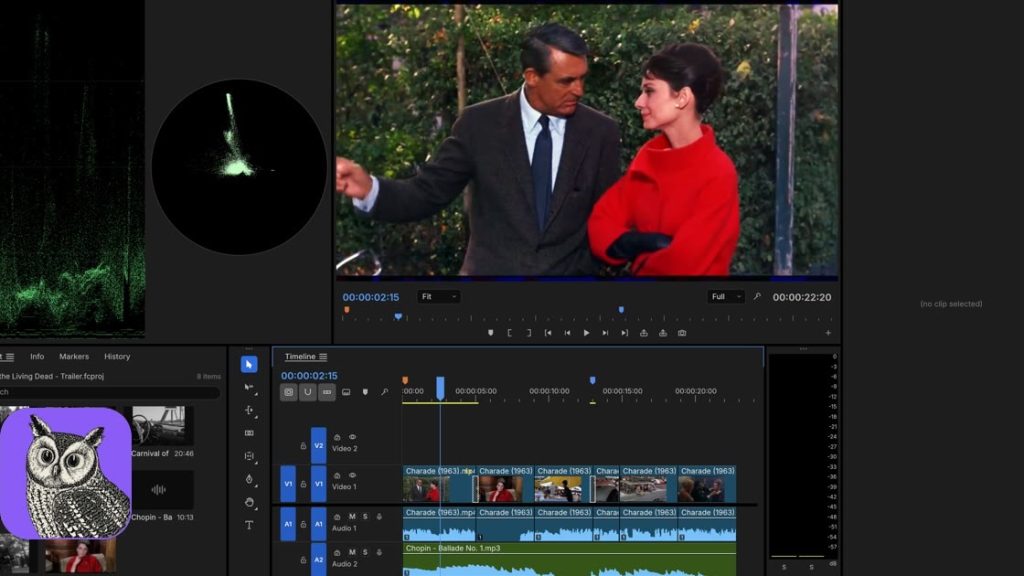This screenshot has width=1024, height=576.
Task: Lock the Video 1 track
Action: pyautogui.click(x=303, y=485)
